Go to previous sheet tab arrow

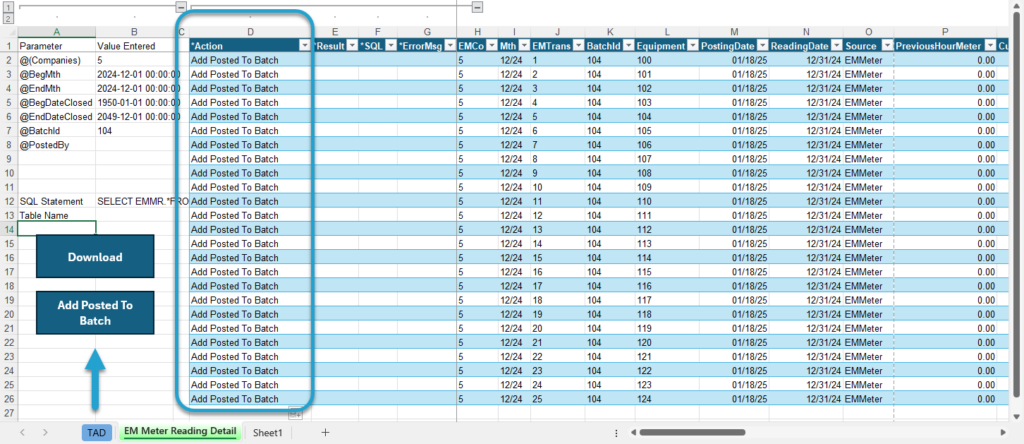(22, 432)
